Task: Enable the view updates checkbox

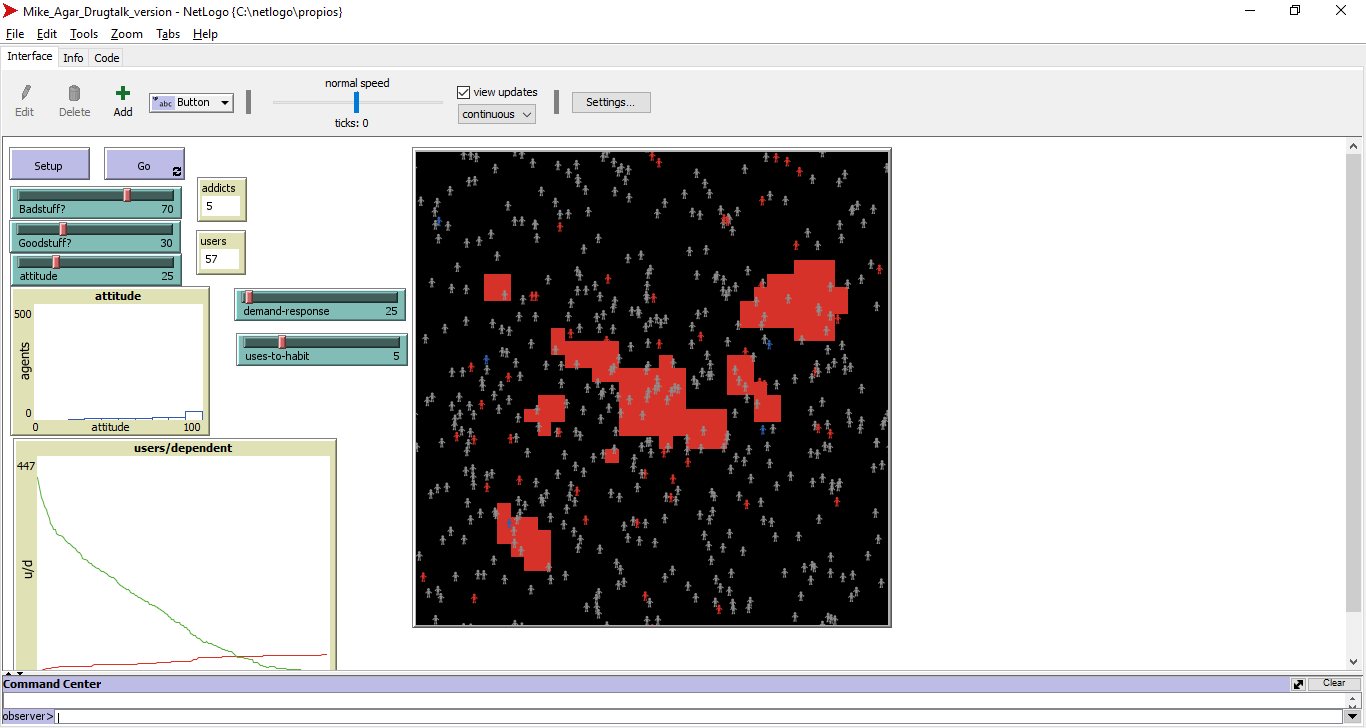Action: click(x=462, y=91)
